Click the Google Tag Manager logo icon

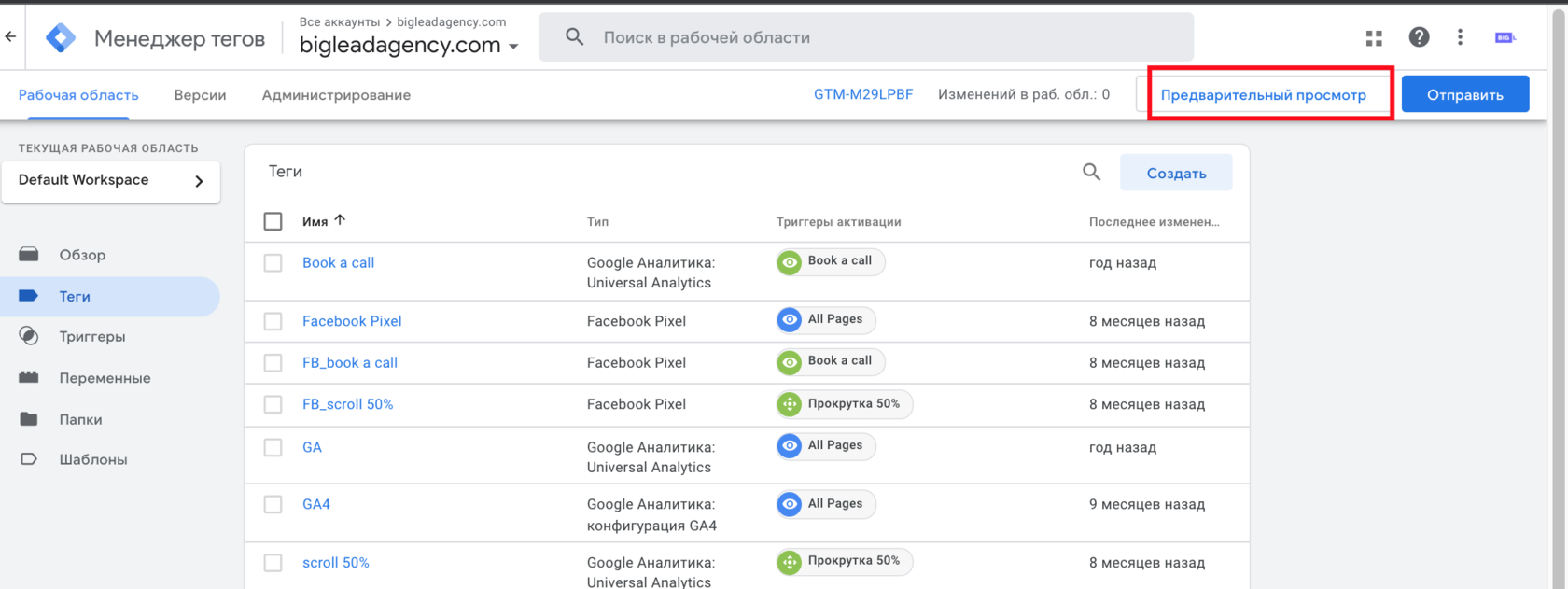61,38
